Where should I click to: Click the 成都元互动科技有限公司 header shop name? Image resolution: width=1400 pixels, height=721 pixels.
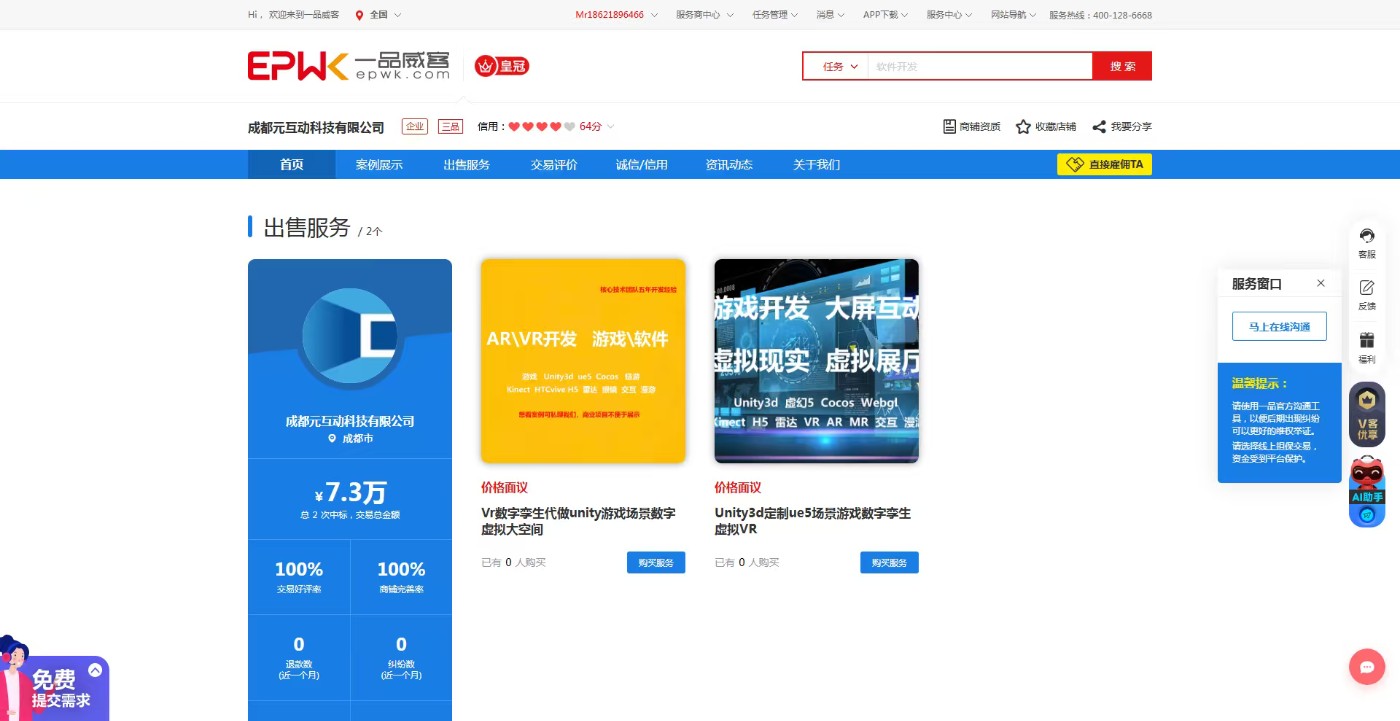coord(316,127)
